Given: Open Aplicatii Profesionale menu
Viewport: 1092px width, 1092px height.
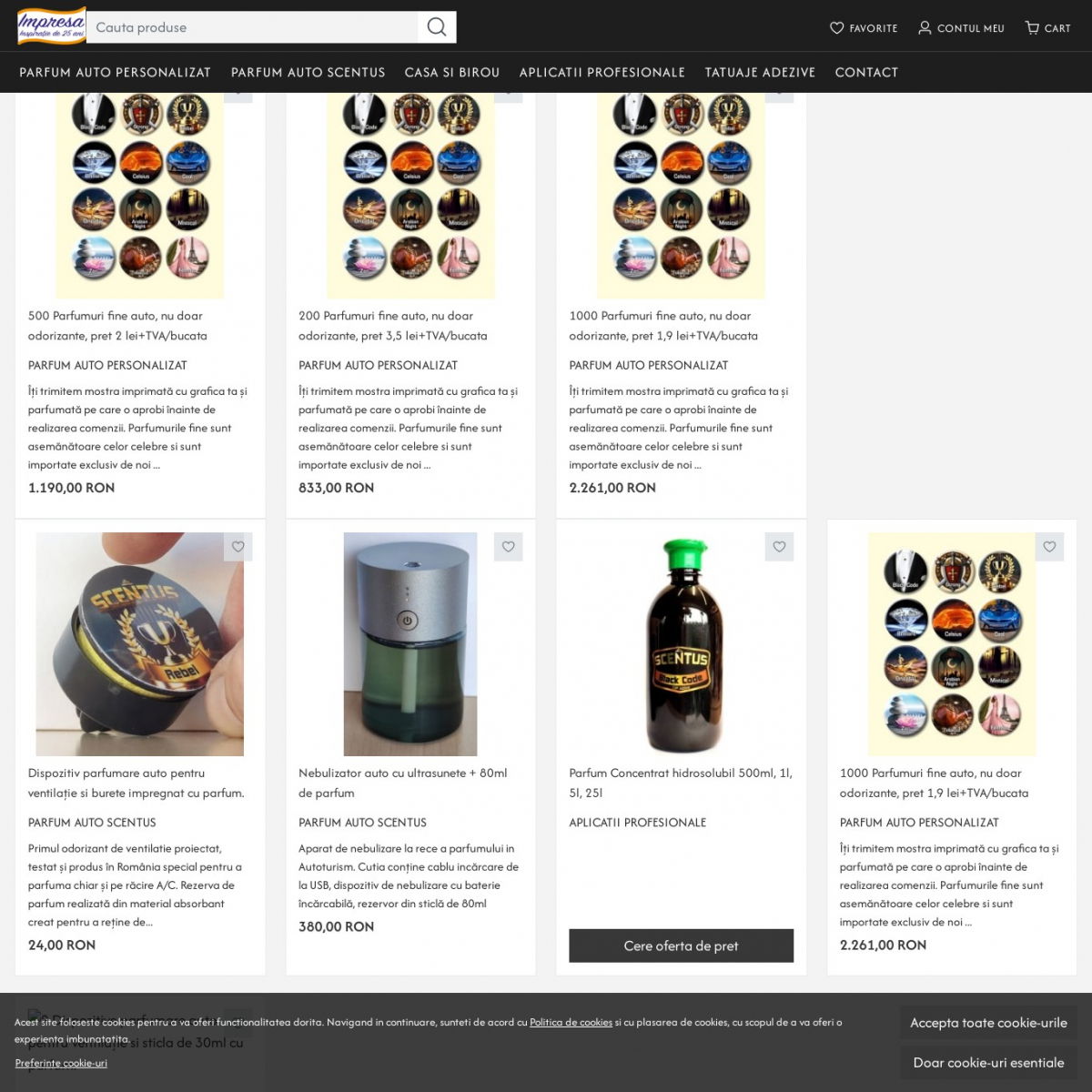Looking at the screenshot, I should 602,73.
